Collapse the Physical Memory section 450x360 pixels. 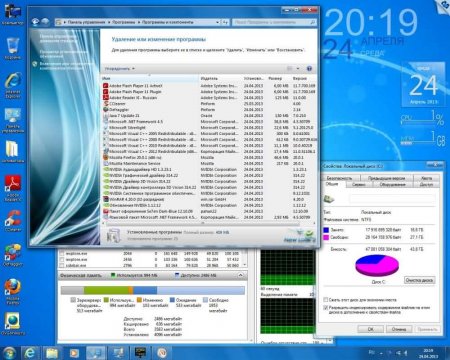(240, 275)
